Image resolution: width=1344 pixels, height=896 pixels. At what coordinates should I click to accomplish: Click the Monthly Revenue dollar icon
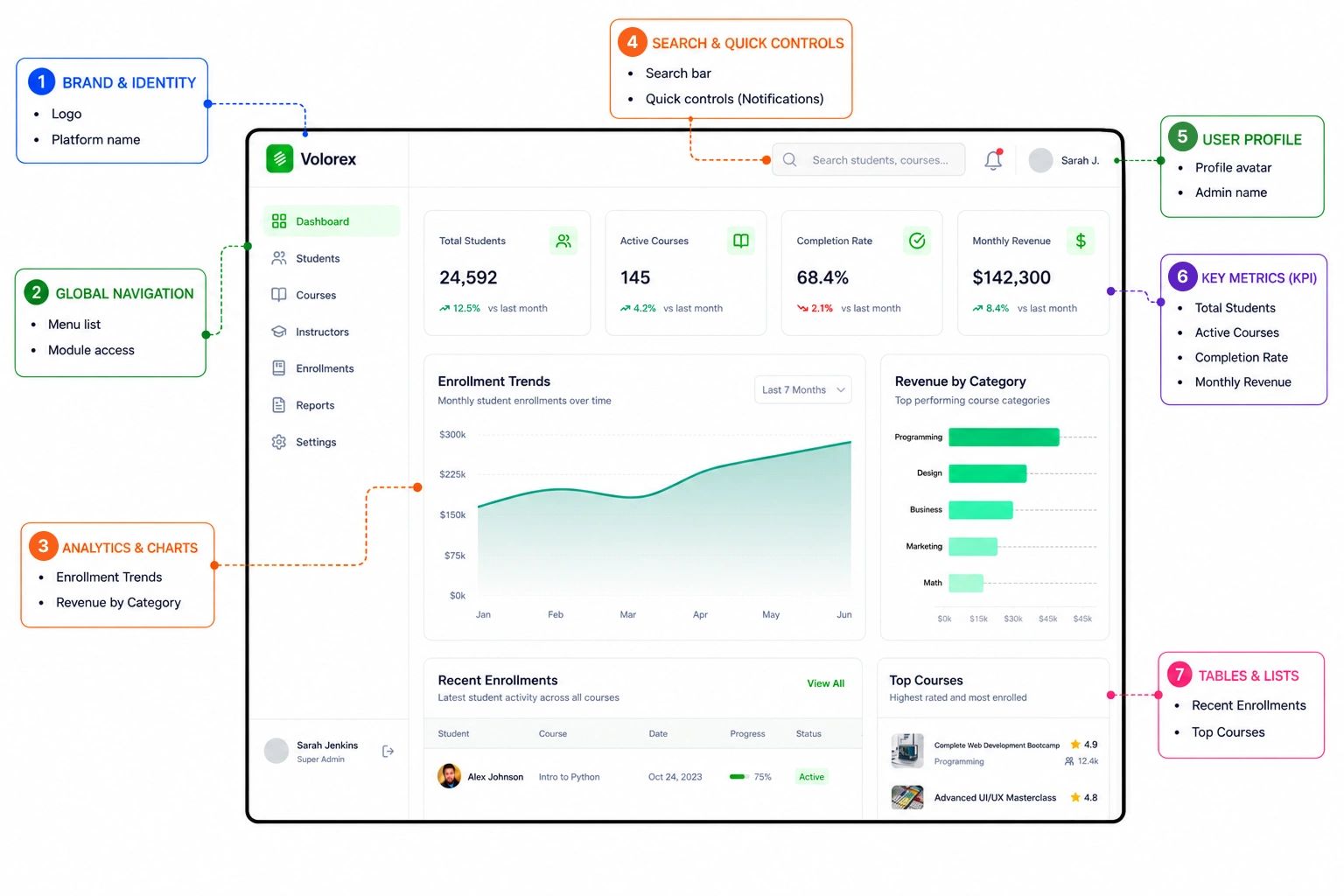click(x=1081, y=241)
